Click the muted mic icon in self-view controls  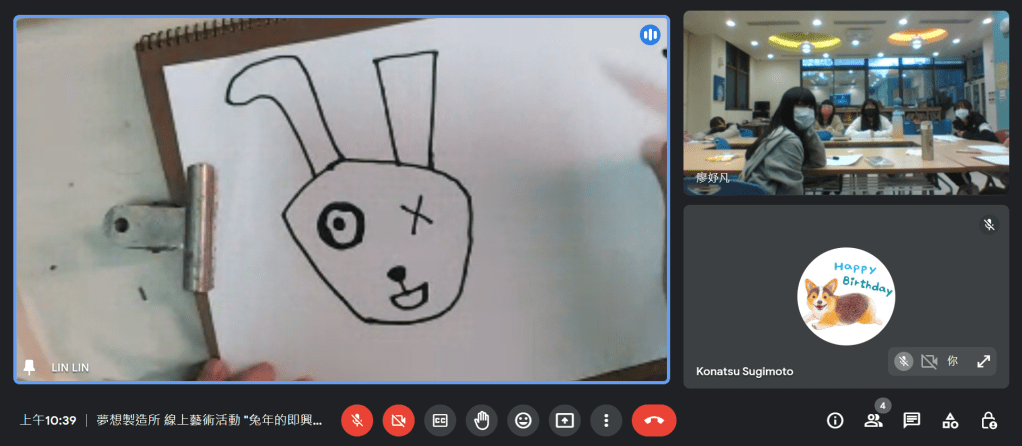pyautogui.click(x=904, y=361)
